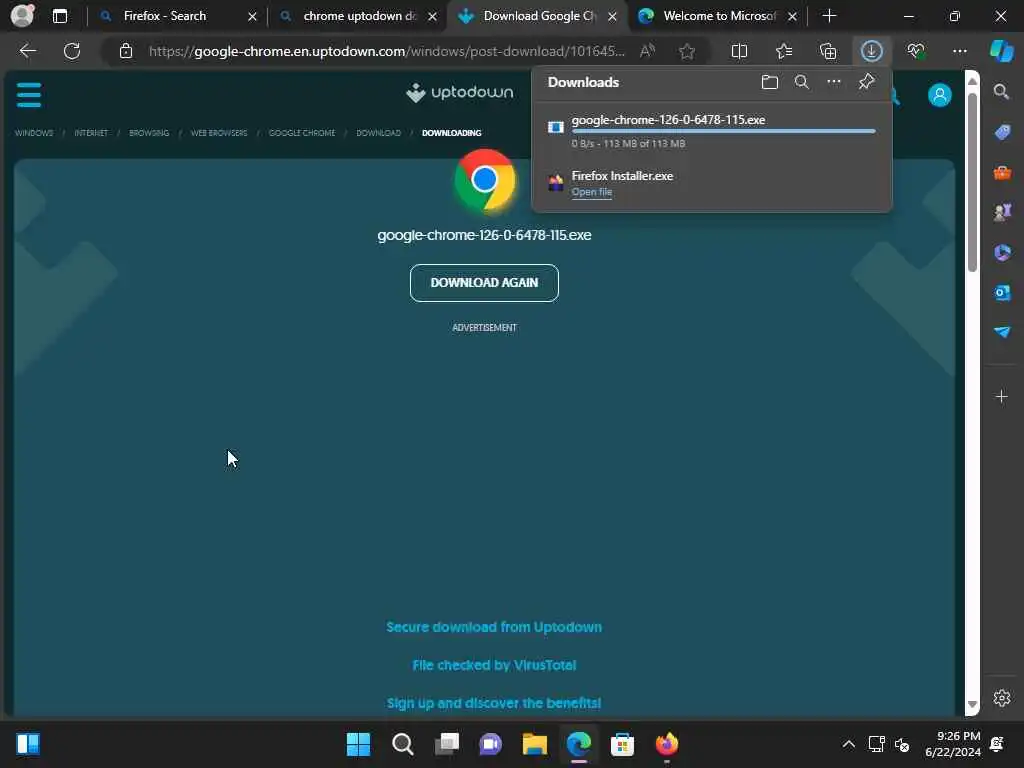Add this page to favorites star
Screen dimensions: 1024x768
686,51
